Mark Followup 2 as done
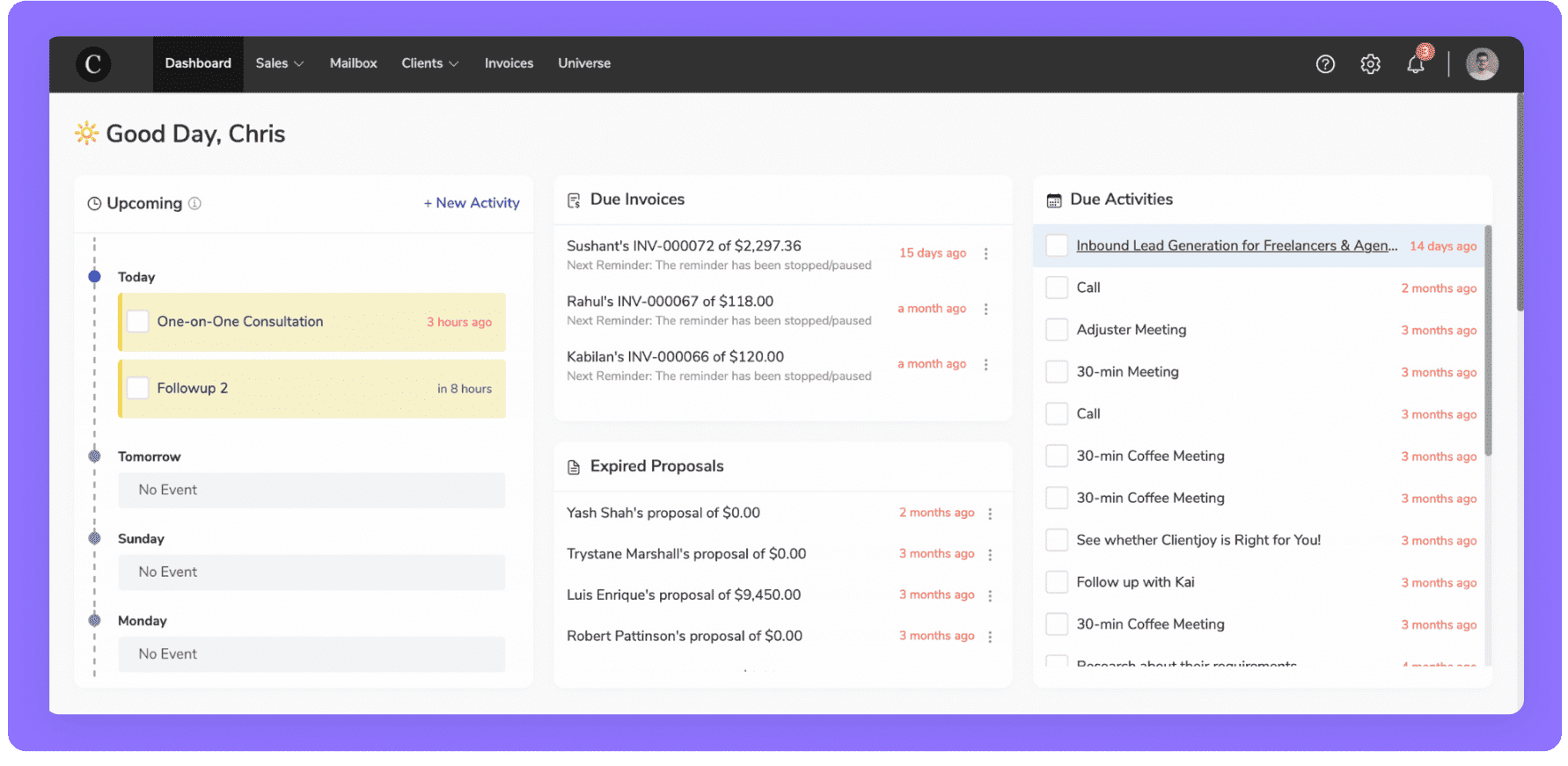1568x766 pixels. point(138,388)
